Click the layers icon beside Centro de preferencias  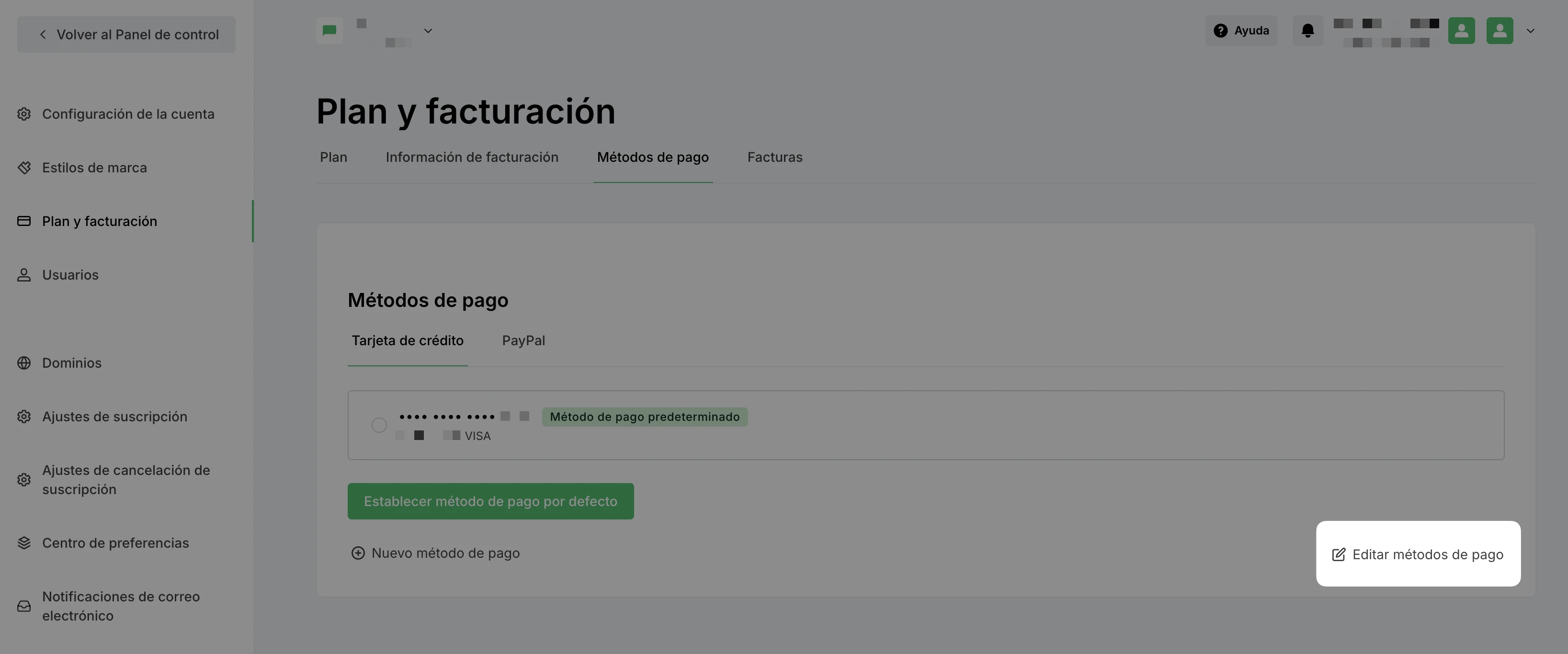pos(24,543)
